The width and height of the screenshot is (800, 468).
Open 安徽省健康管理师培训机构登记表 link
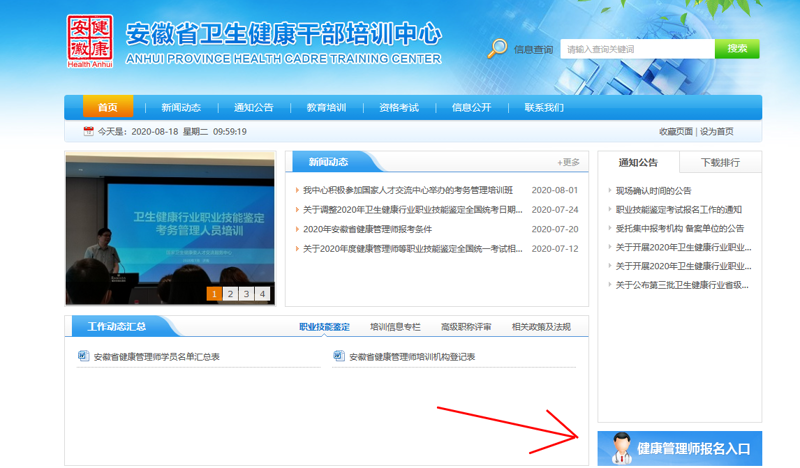coord(412,357)
